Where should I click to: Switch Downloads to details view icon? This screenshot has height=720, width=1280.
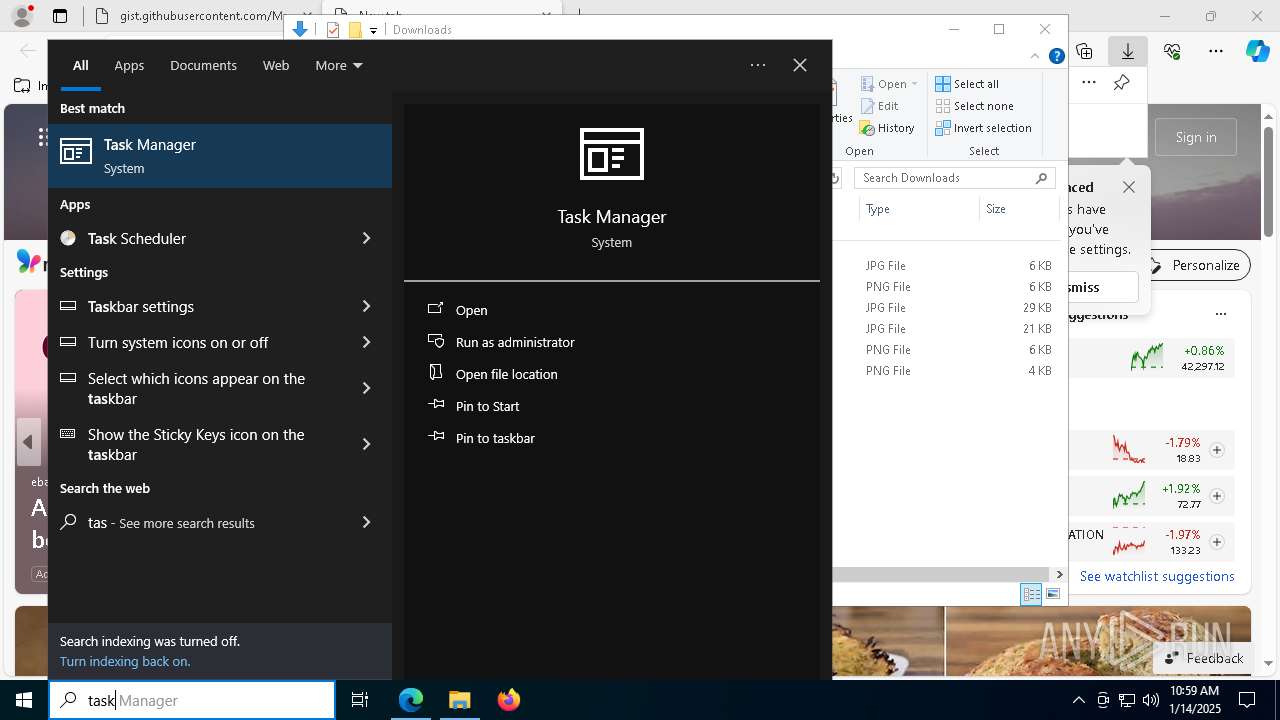[x=1031, y=594]
